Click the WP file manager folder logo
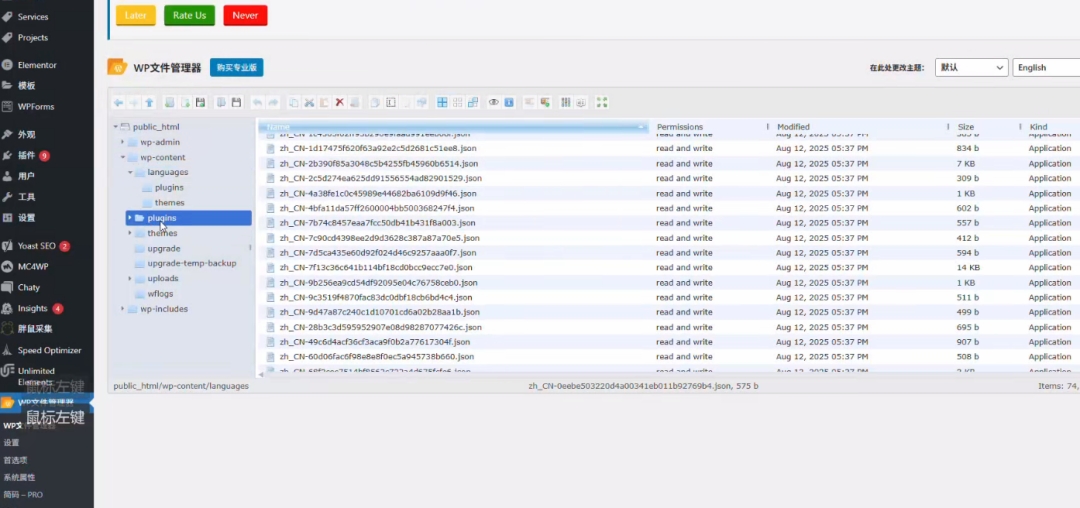The height and width of the screenshot is (508, 1080). click(x=117, y=67)
